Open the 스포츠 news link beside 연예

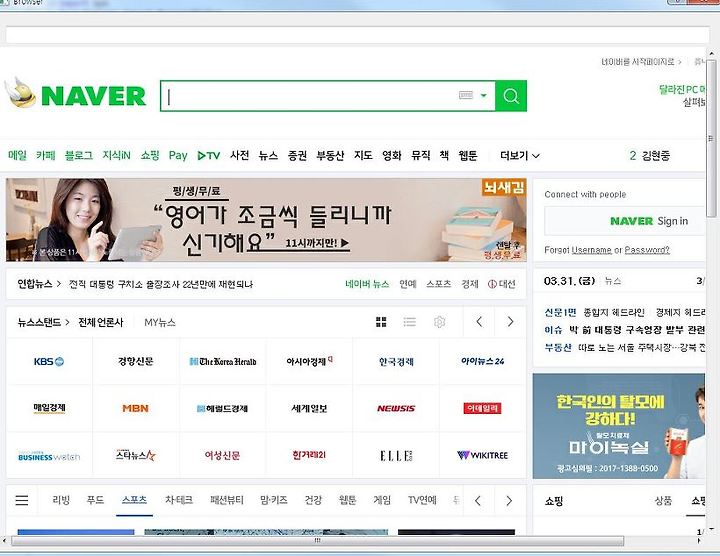tap(439, 284)
